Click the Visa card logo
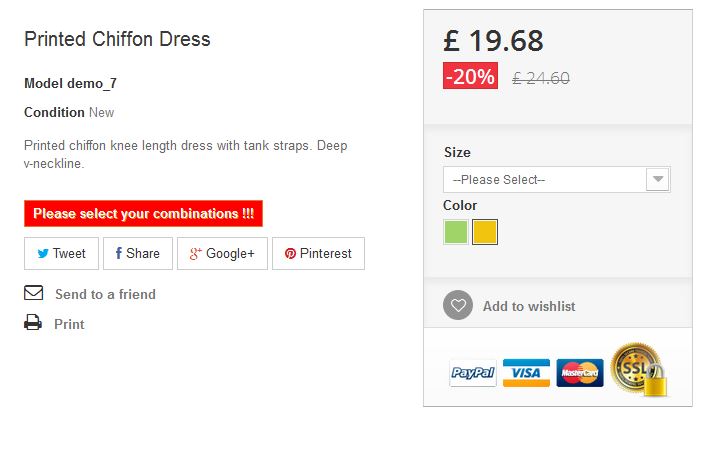 pos(526,373)
